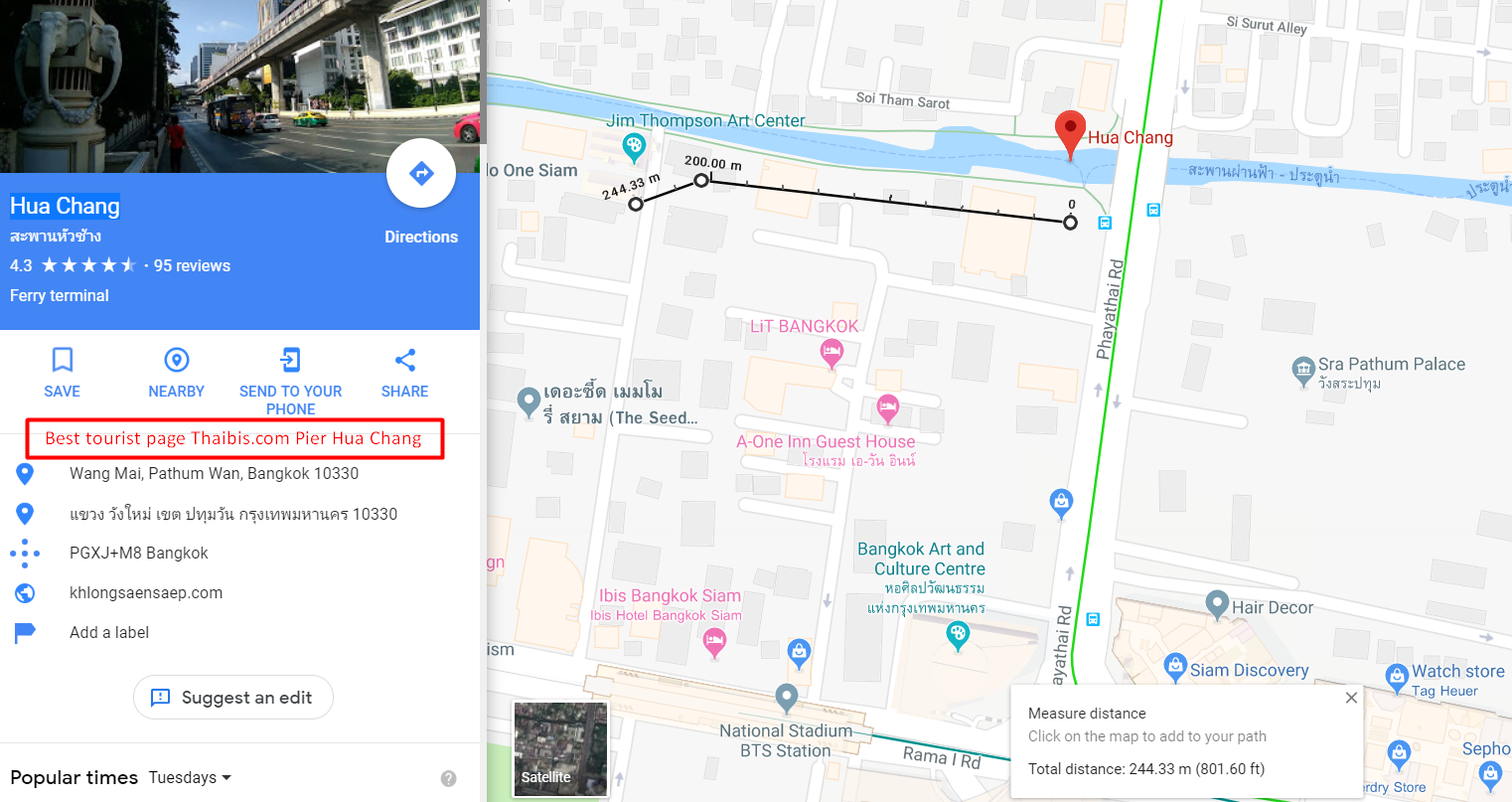
Task: Click the plus code PGXJ+M8 Bangkok
Action: (x=139, y=553)
